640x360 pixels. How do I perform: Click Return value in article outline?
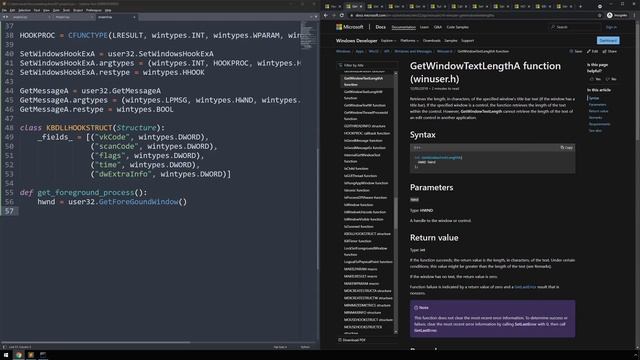pos(598,111)
